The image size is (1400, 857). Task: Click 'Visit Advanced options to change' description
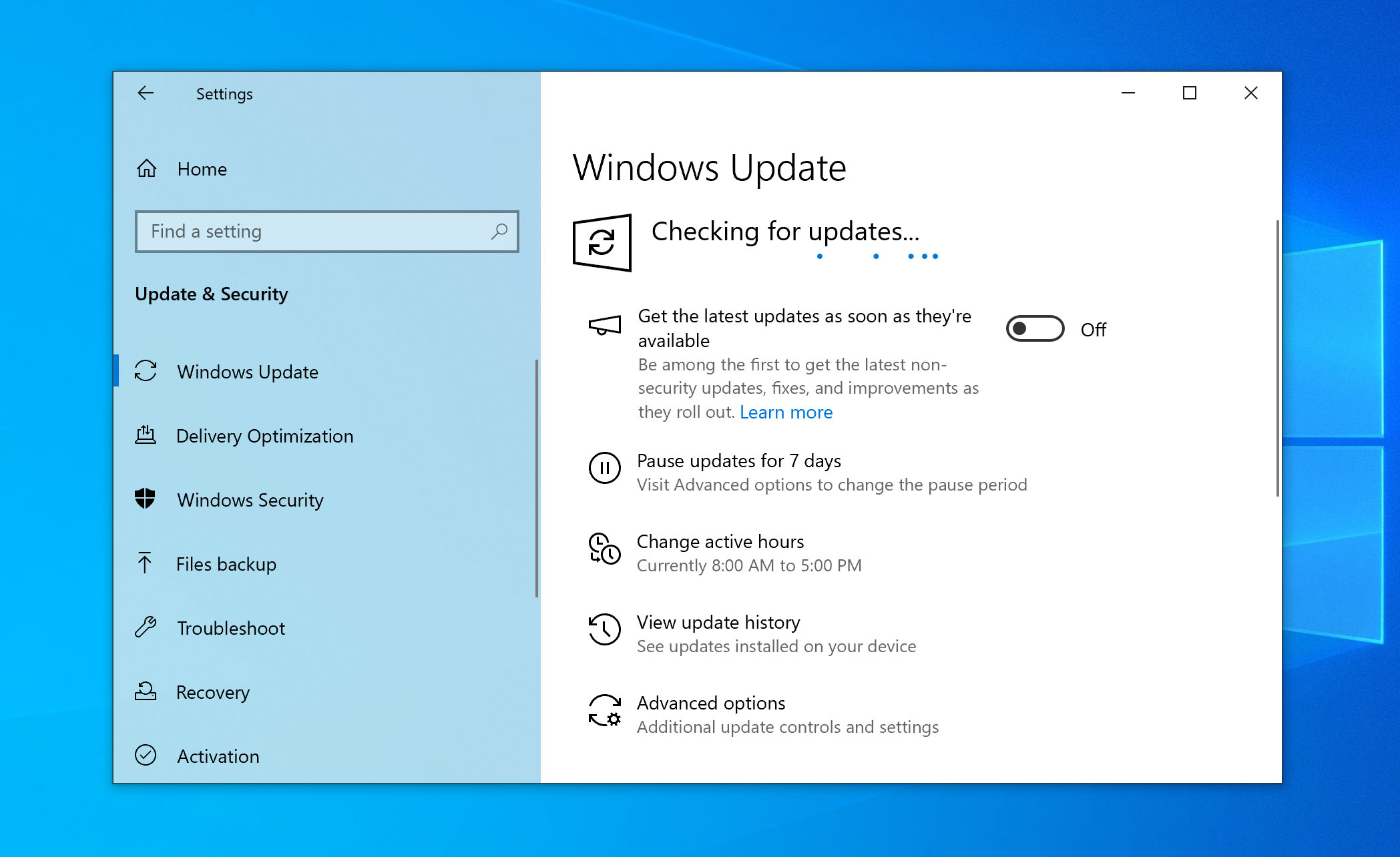coord(832,485)
